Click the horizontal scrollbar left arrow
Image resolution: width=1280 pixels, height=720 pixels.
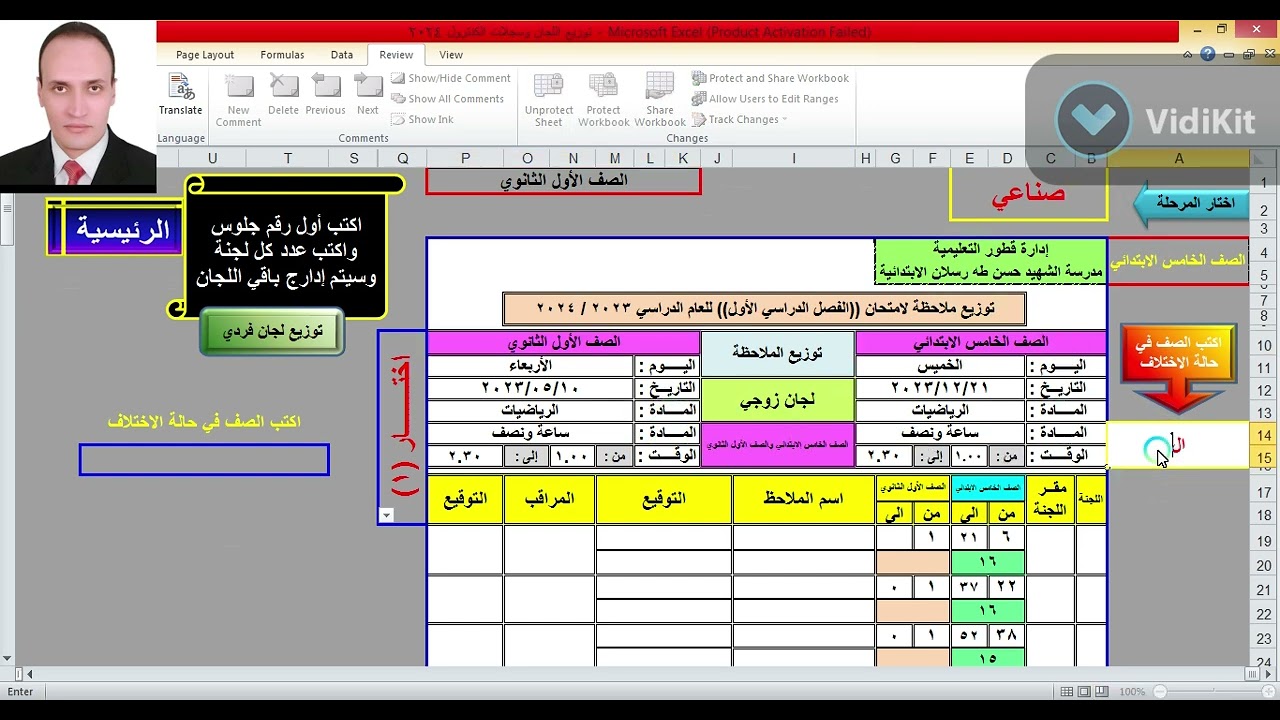tap(30, 675)
